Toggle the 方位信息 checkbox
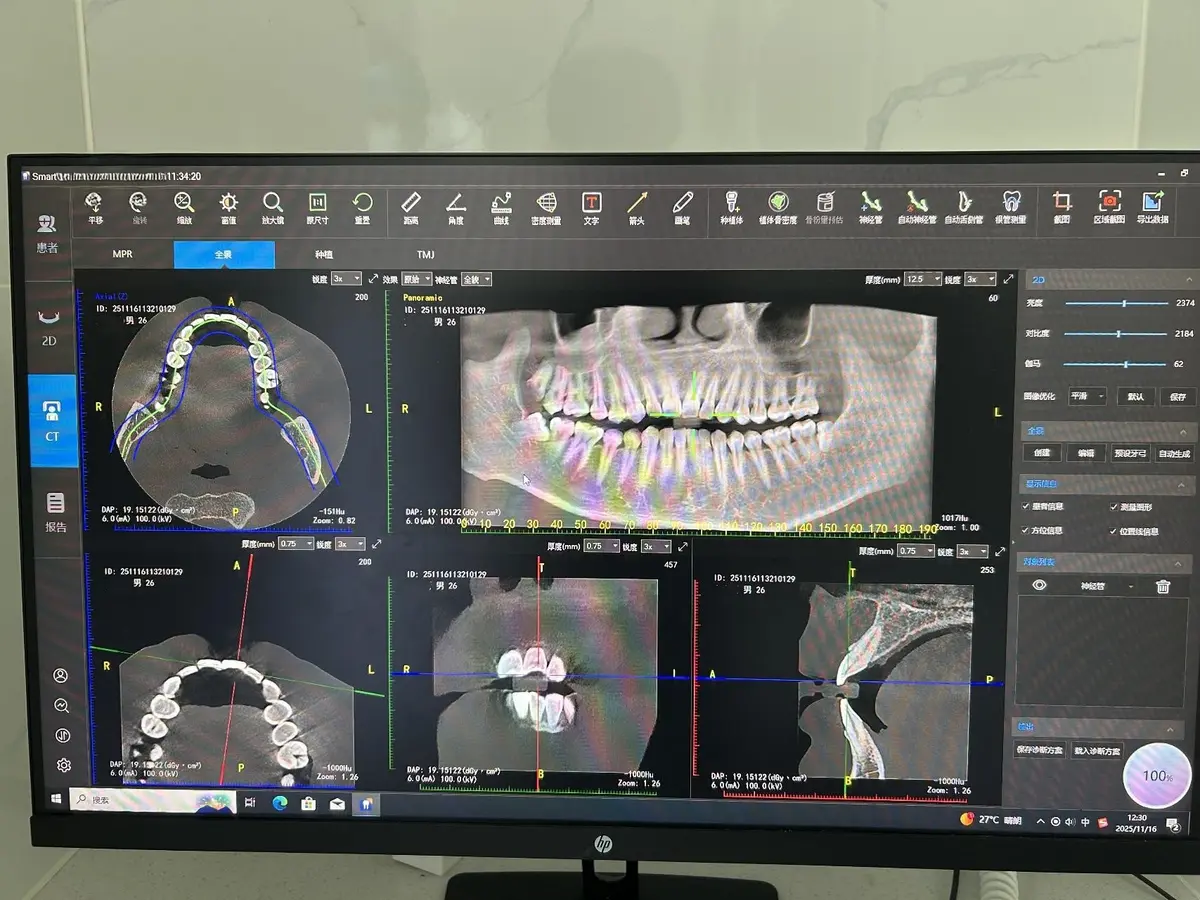The height and width of the screenshot is (900, 1200). pyautogui.click(x=1026, y=531)
